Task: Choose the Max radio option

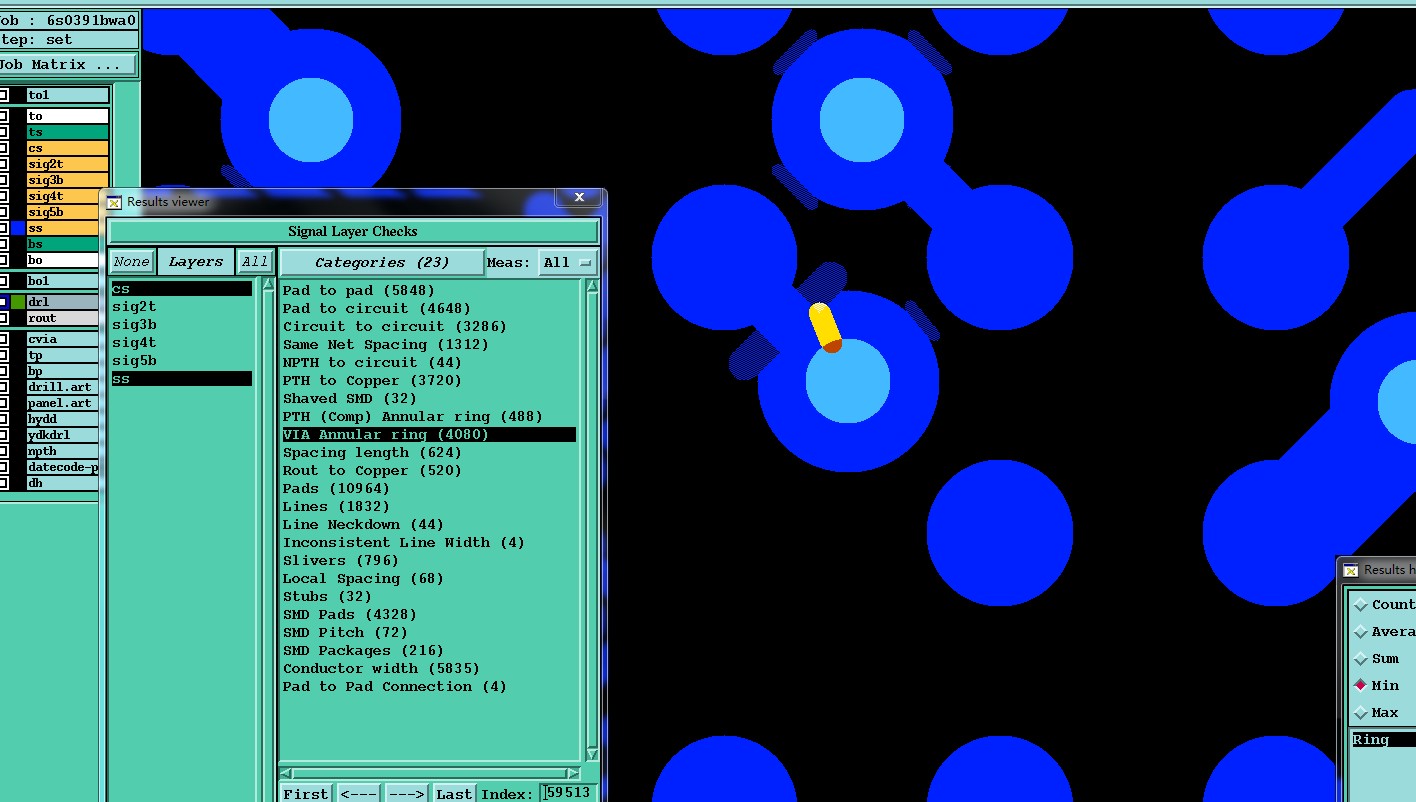Action: click(x=1360, y=713)
